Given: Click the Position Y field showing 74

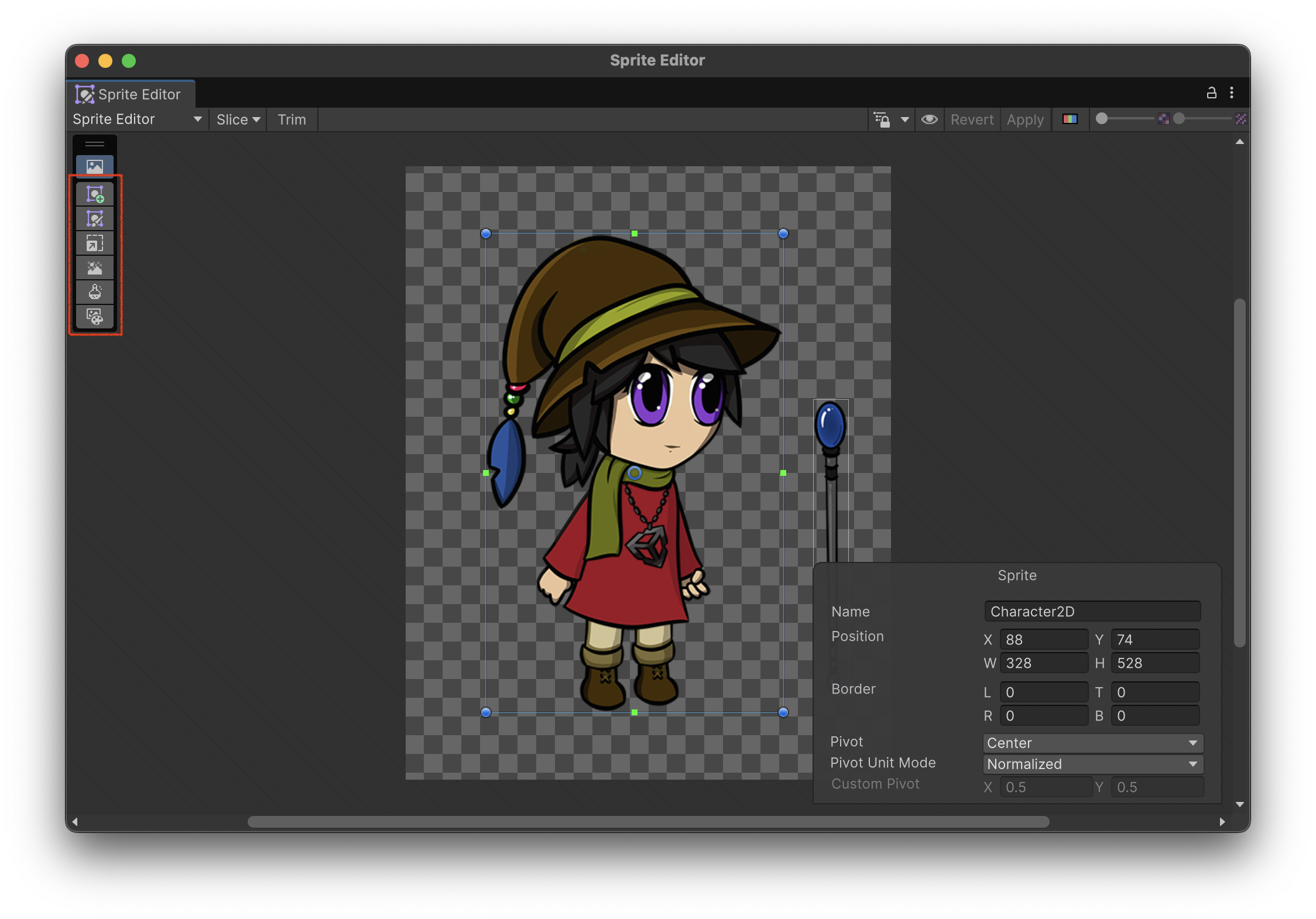Looking at the screenshot, I should [1156, 640].
